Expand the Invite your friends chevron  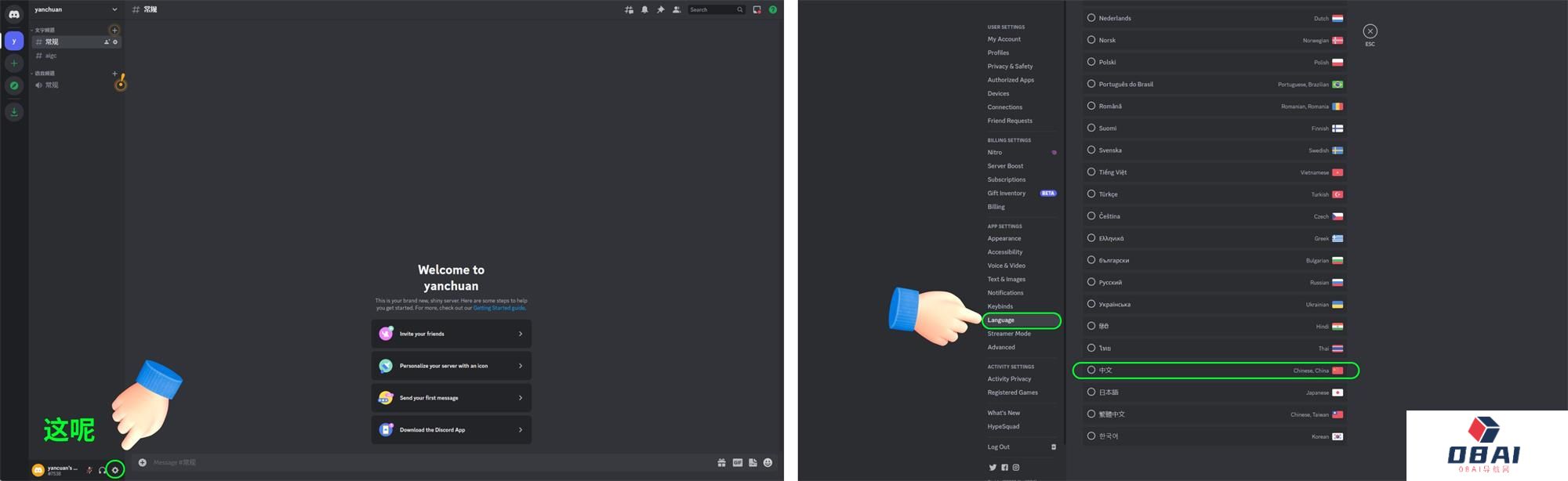(521, 334)
